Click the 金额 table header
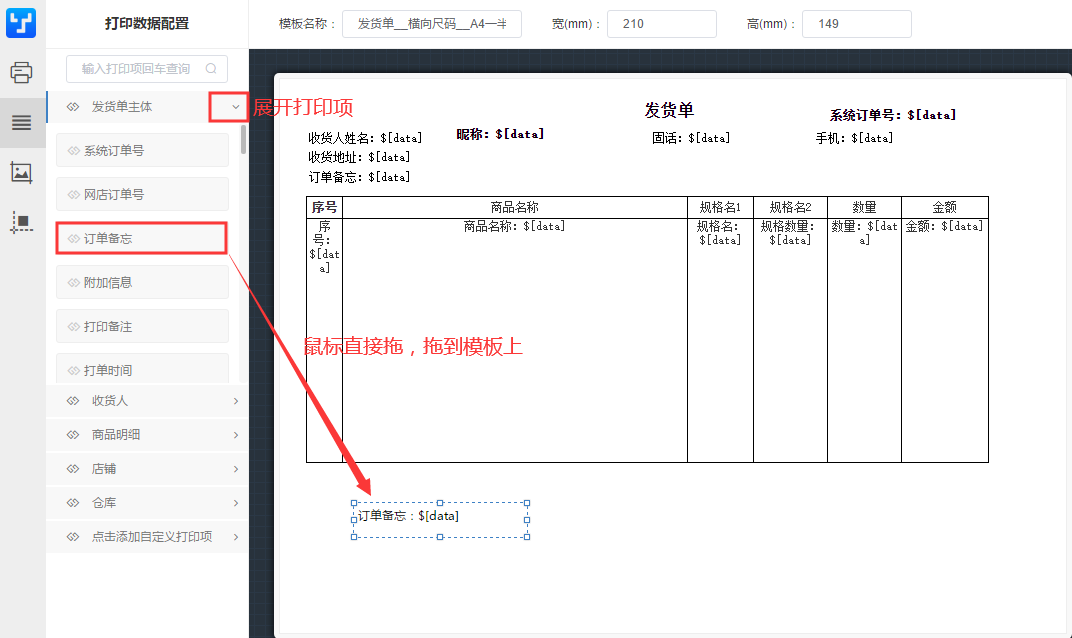The height and width of the screenshot is (638, 1072). click(x=945, y=207)
